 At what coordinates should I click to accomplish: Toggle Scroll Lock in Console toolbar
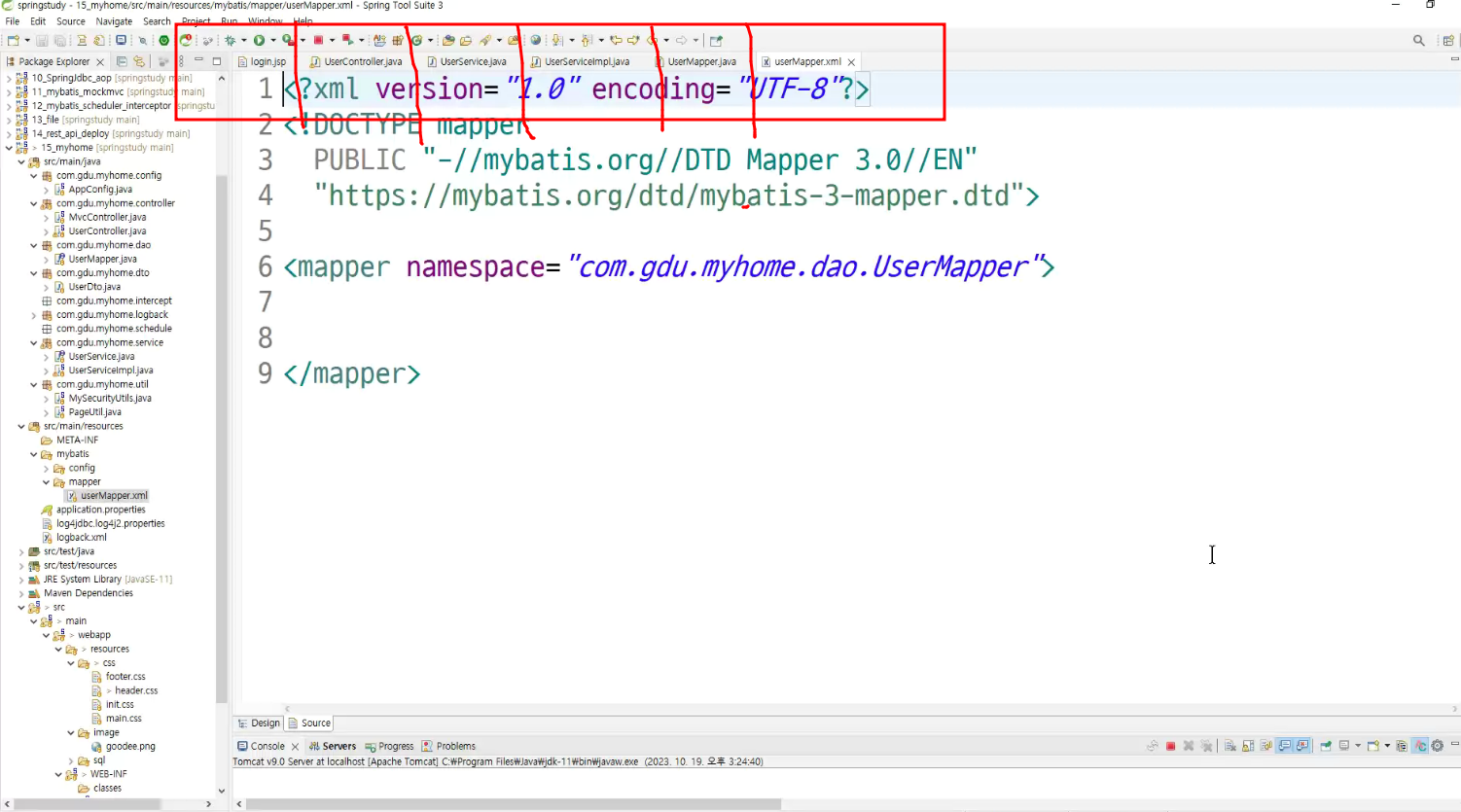click(1248, 746)
